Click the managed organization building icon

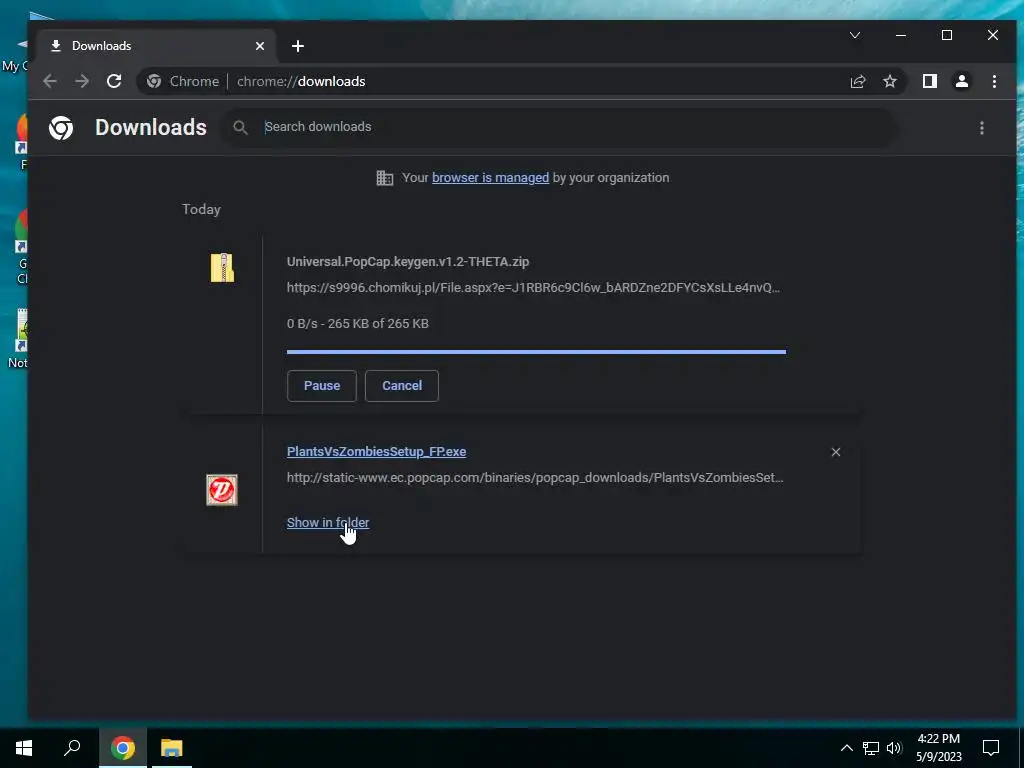pyautogui.click(x=385, y=178)
